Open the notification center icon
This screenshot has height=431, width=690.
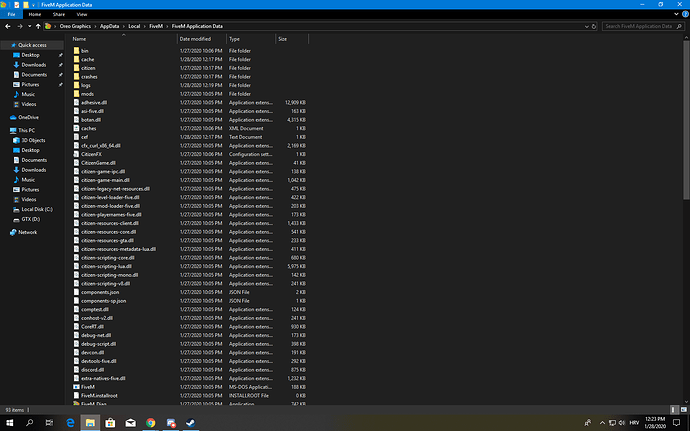coord(676,423)
